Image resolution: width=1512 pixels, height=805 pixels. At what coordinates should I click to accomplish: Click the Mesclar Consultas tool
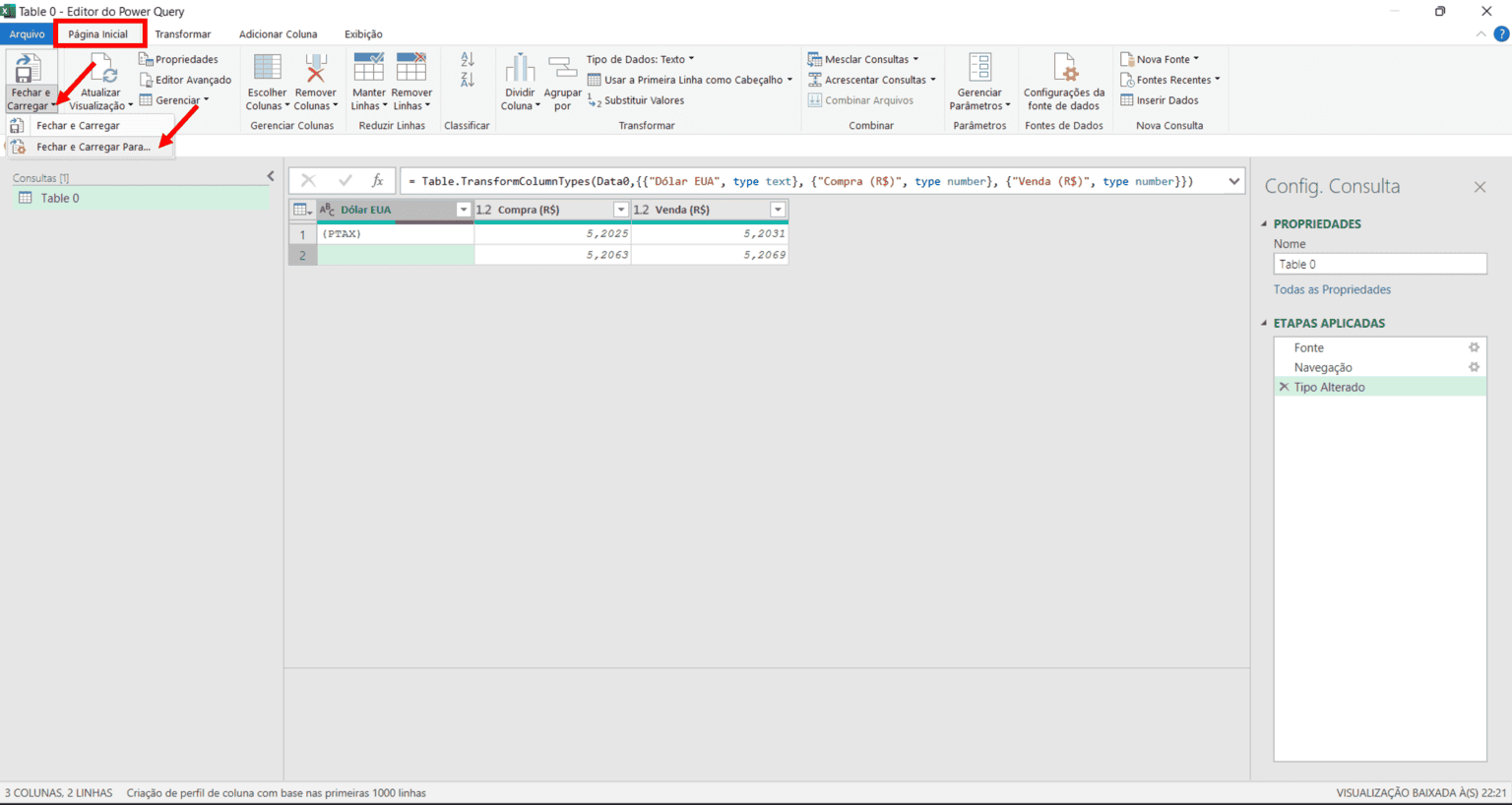[x=864, y=59]
